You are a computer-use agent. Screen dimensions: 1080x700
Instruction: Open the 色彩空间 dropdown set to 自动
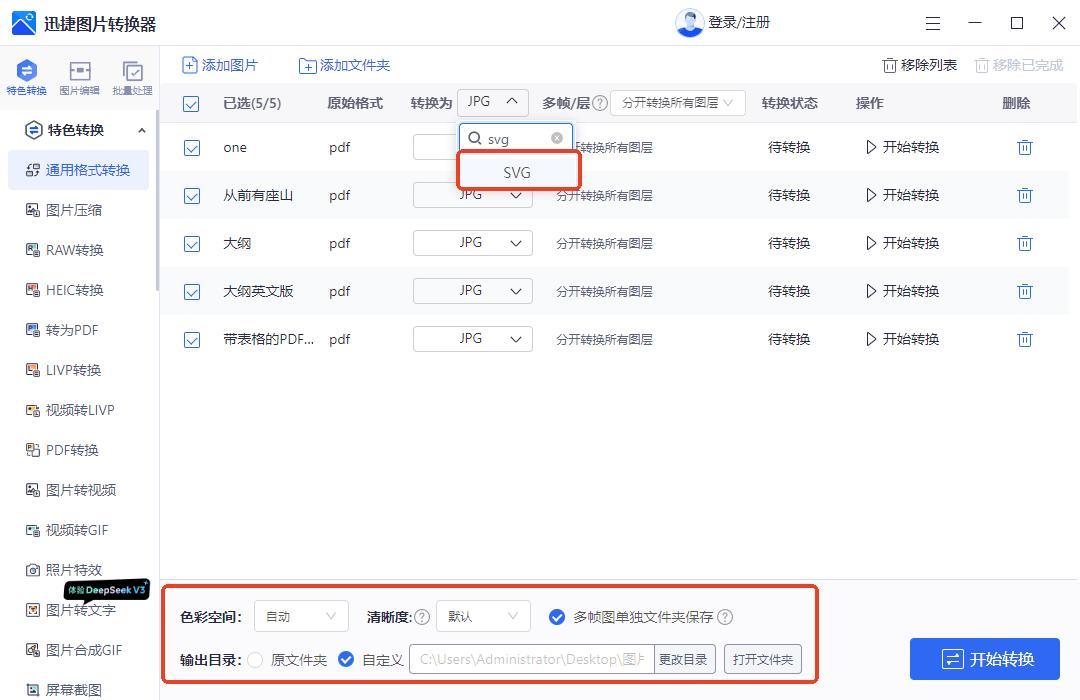[301, 617]
